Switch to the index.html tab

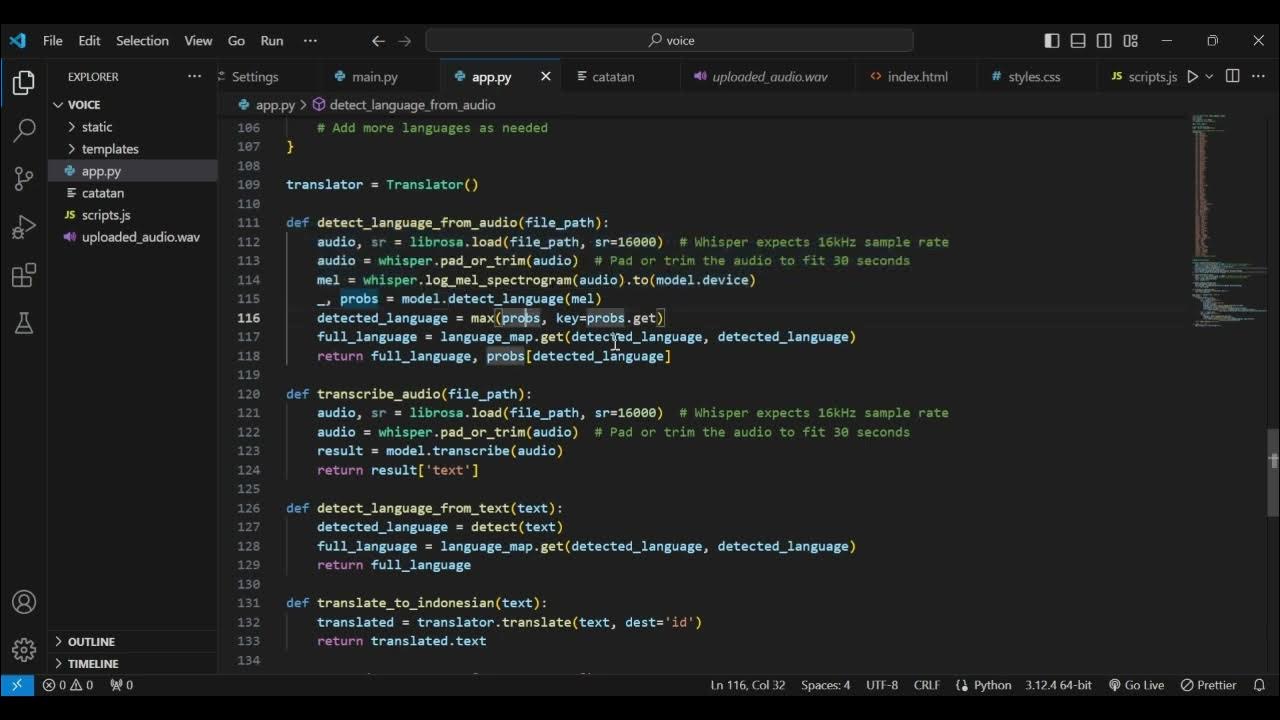click(x=917, y=77)
